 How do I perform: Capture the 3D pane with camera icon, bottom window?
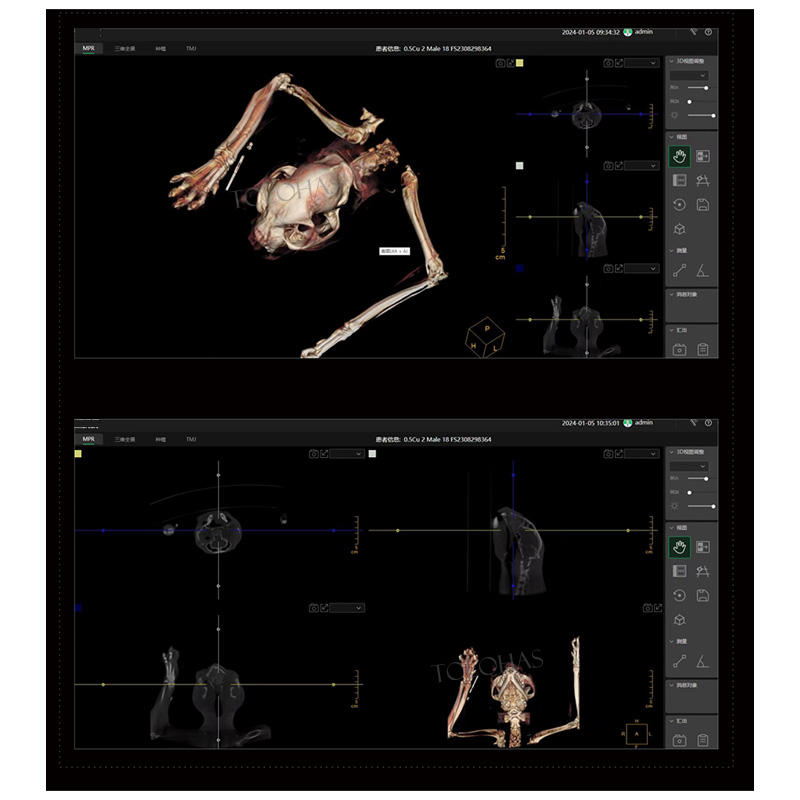tap(647, 608)
